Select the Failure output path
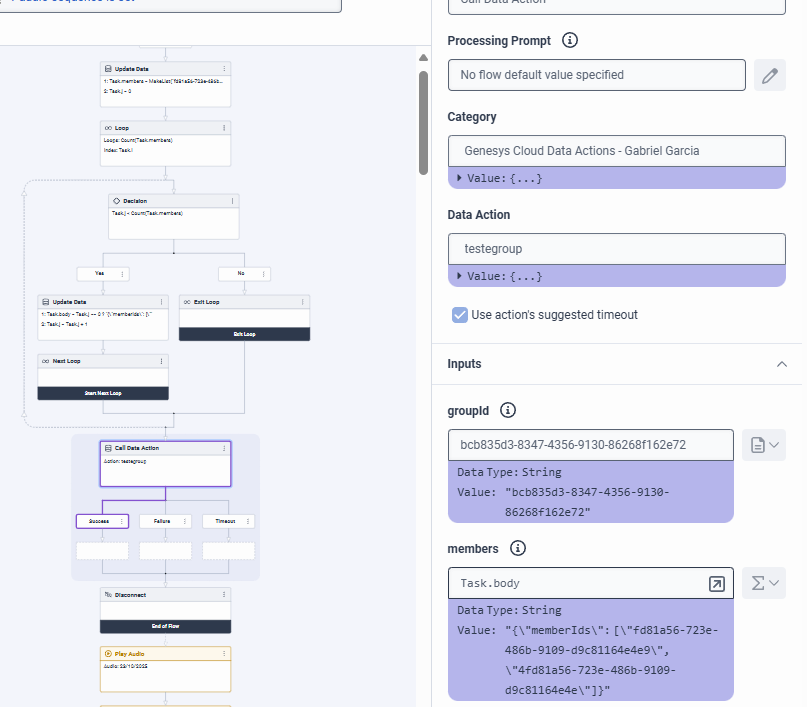 (160, 521)
